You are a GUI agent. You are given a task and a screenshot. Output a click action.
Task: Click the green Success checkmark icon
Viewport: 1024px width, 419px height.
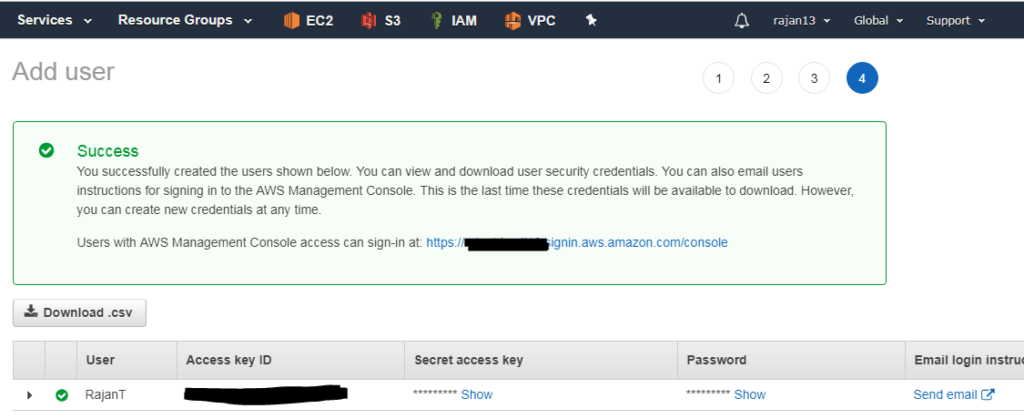pyautogui.click(x=46, y=151)
